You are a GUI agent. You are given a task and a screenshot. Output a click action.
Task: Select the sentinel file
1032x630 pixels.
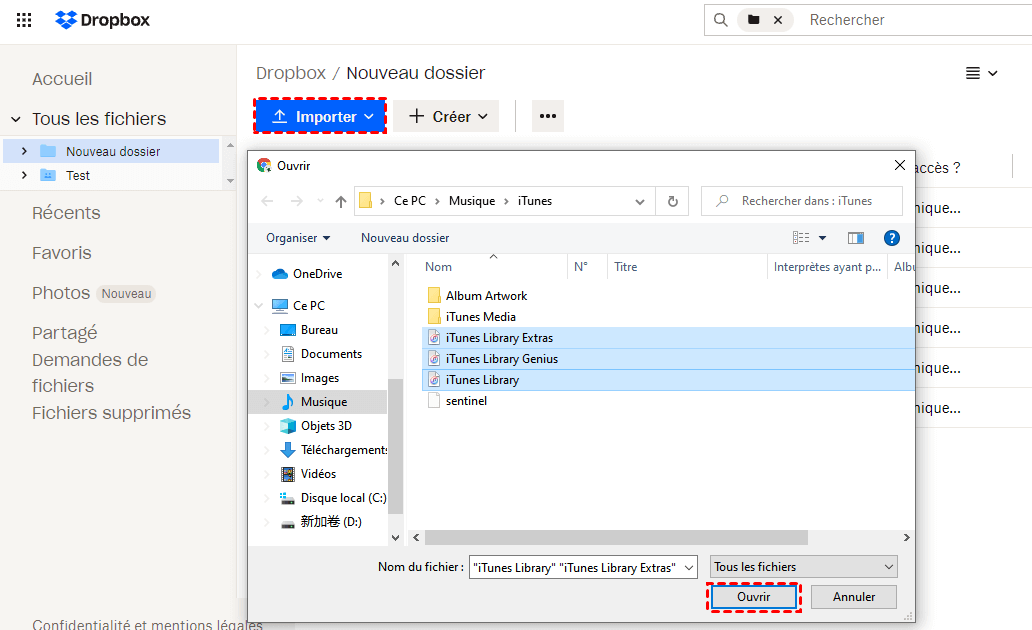pos(466,401)
